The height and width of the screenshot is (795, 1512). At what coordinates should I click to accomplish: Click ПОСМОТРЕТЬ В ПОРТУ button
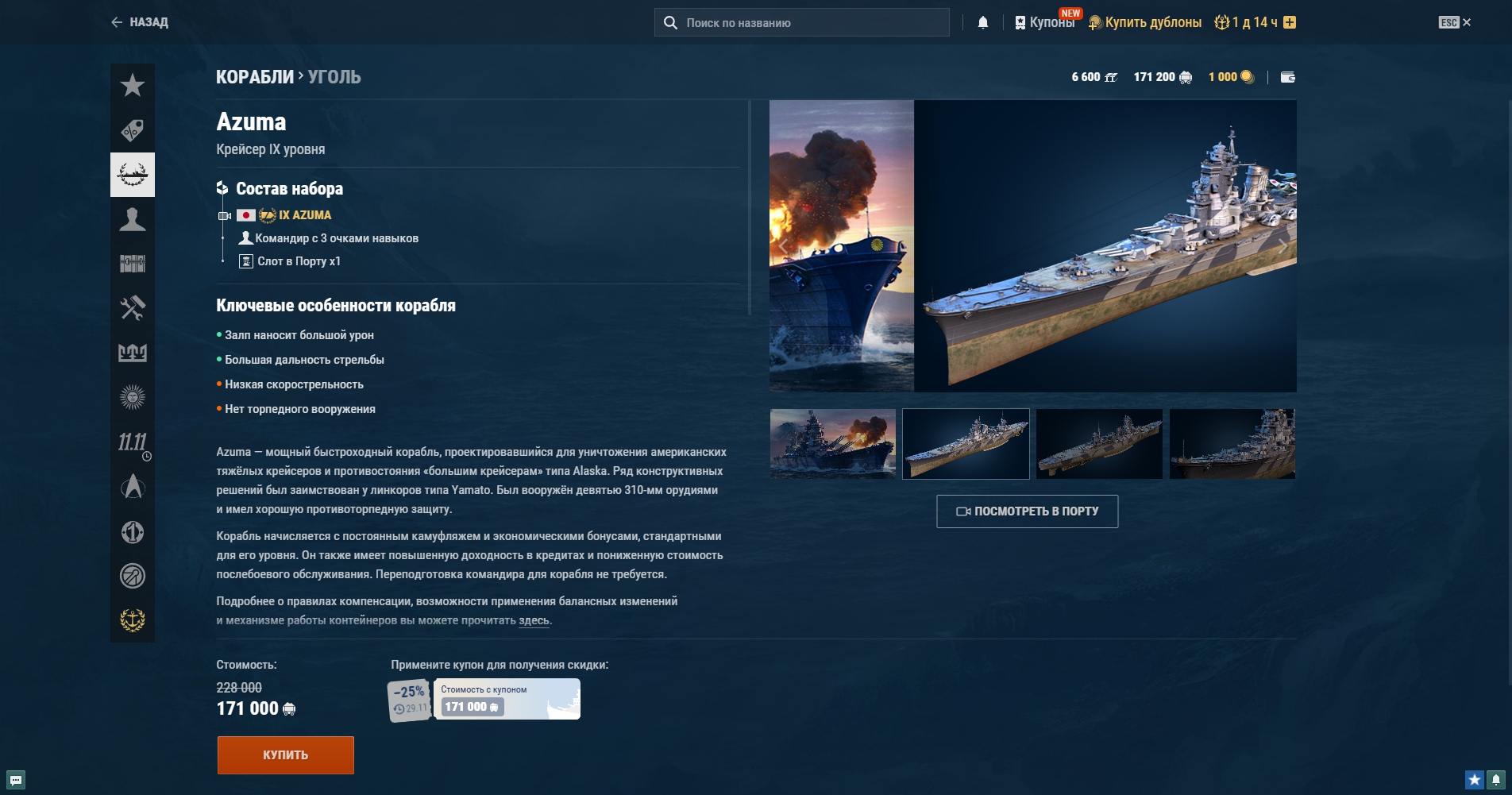coord(1028,511)
